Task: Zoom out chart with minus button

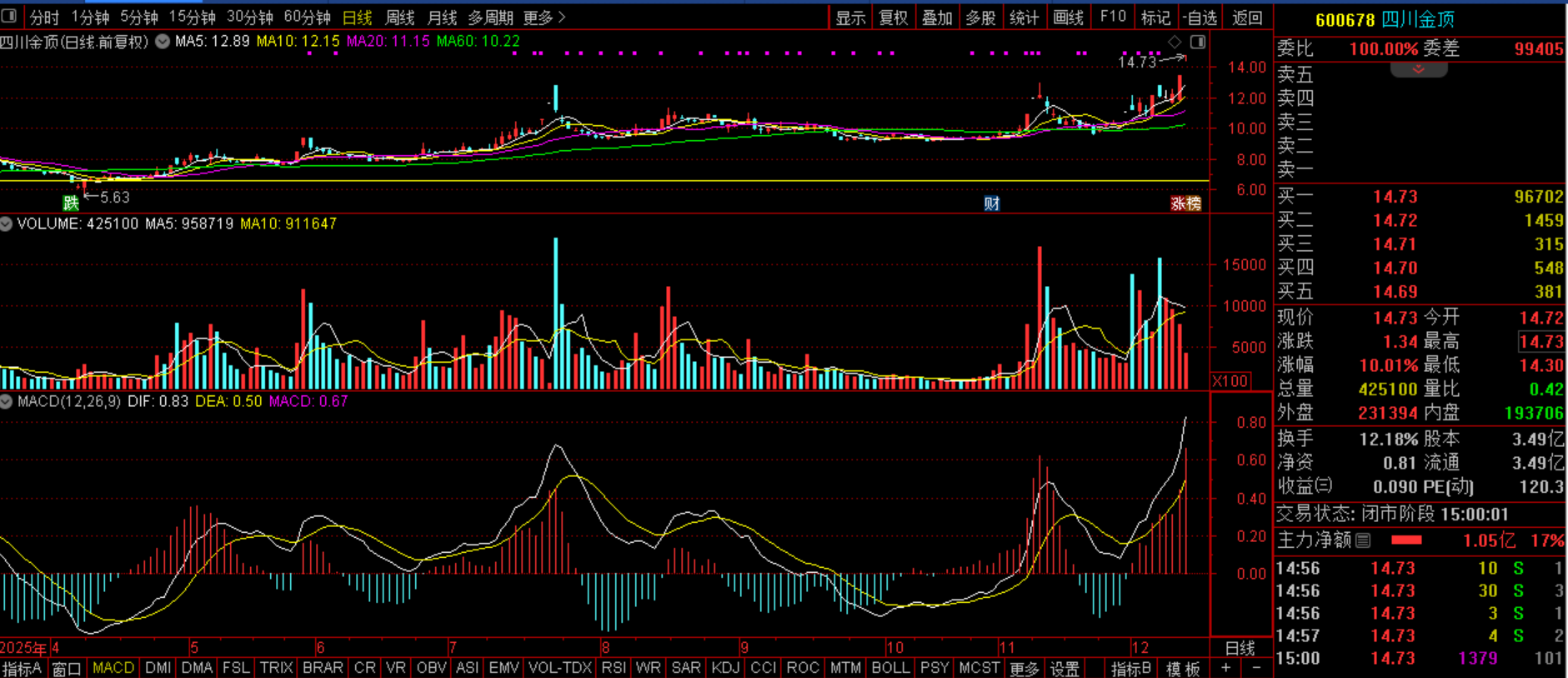Action: 1256,668
